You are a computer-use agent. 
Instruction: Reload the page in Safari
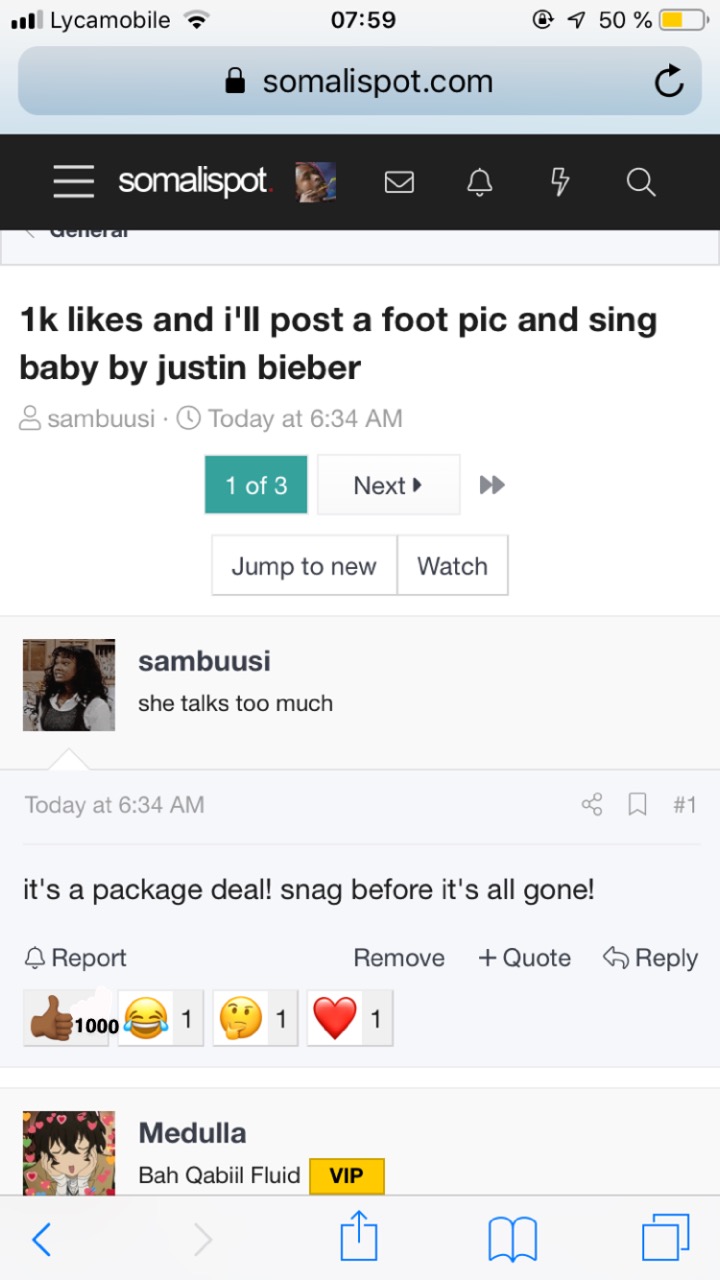(669, 82)
